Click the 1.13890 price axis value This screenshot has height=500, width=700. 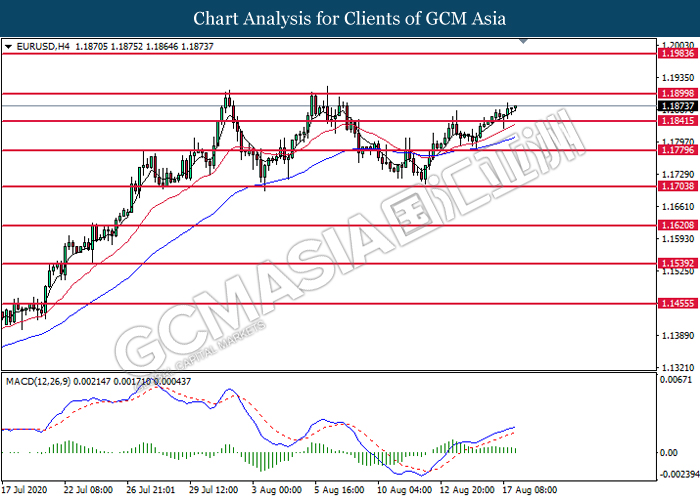tap(678, 335)
